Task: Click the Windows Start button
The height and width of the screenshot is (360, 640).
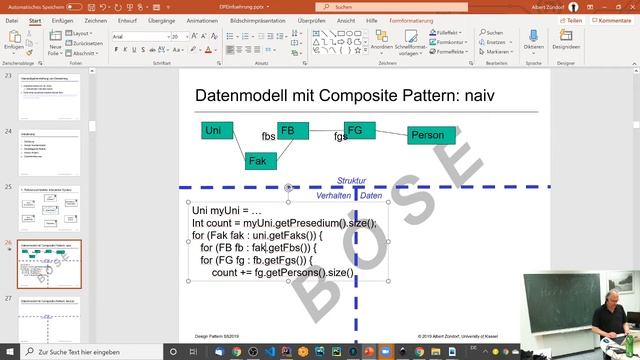Action: click(x=10, y=351)
